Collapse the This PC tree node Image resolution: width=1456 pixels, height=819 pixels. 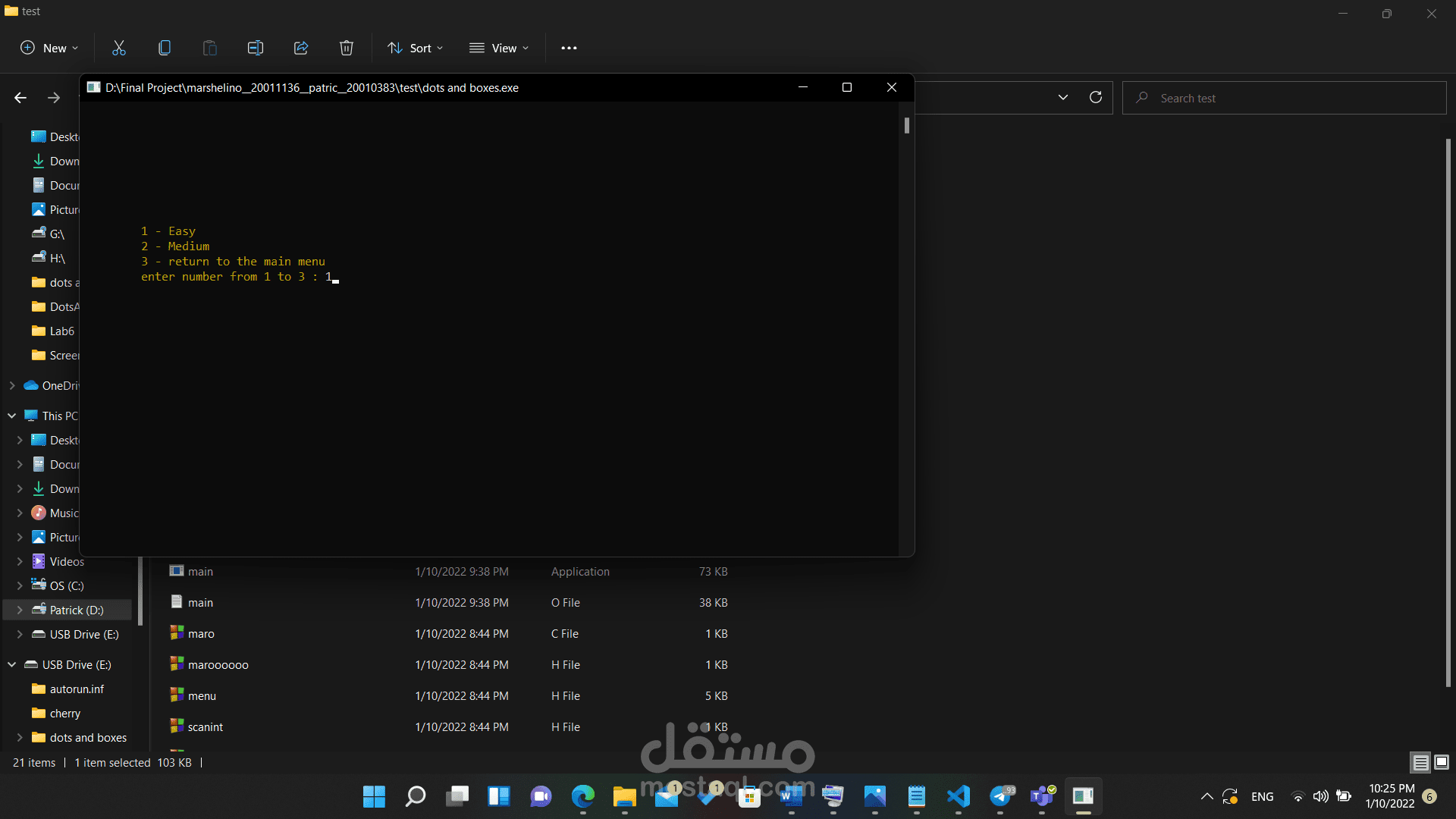coord(12,416)
